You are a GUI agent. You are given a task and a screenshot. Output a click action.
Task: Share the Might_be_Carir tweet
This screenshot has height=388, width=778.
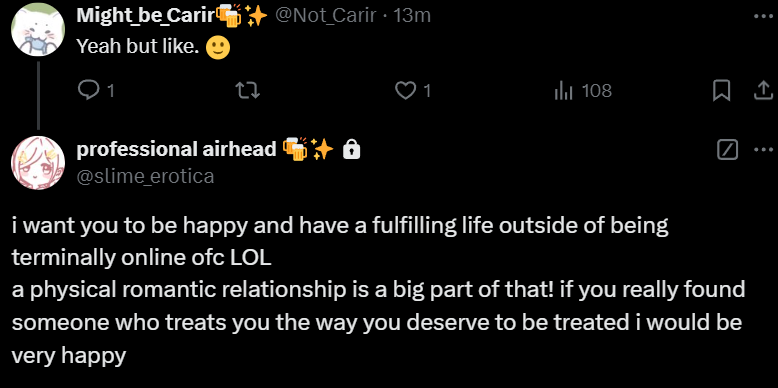[764, 91]
